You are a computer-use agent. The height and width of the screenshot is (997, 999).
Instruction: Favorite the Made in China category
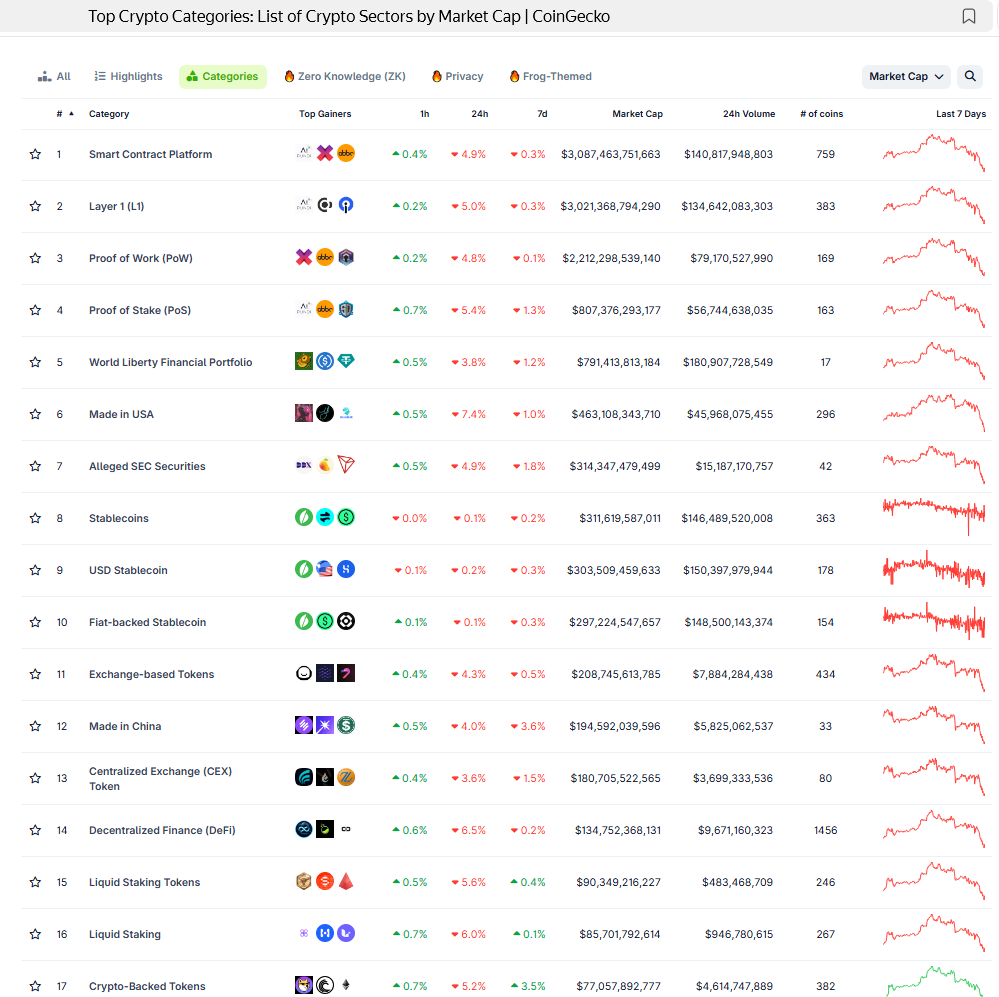[x=35, y=726]
